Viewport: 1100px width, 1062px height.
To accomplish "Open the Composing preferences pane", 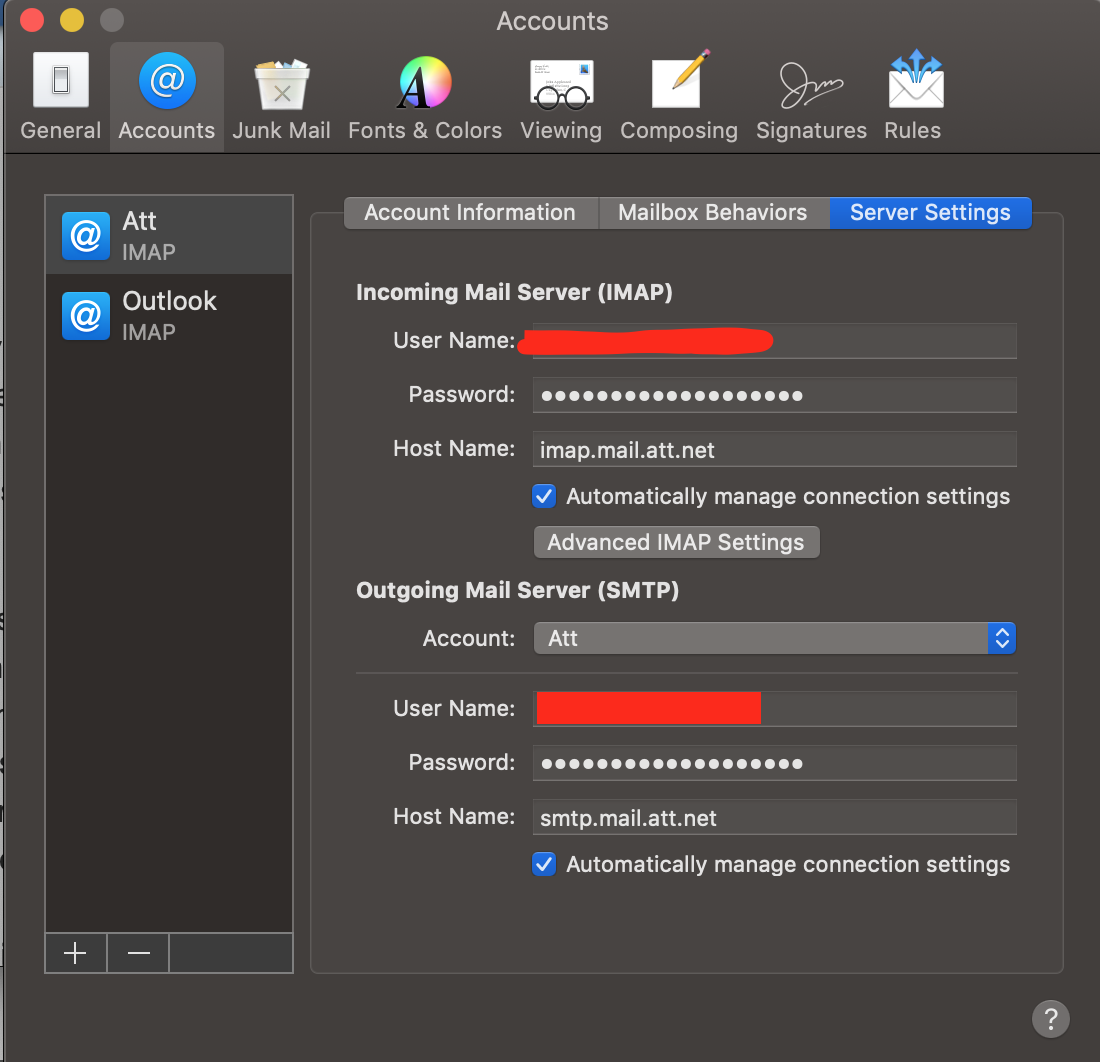I will coord(678,96).
